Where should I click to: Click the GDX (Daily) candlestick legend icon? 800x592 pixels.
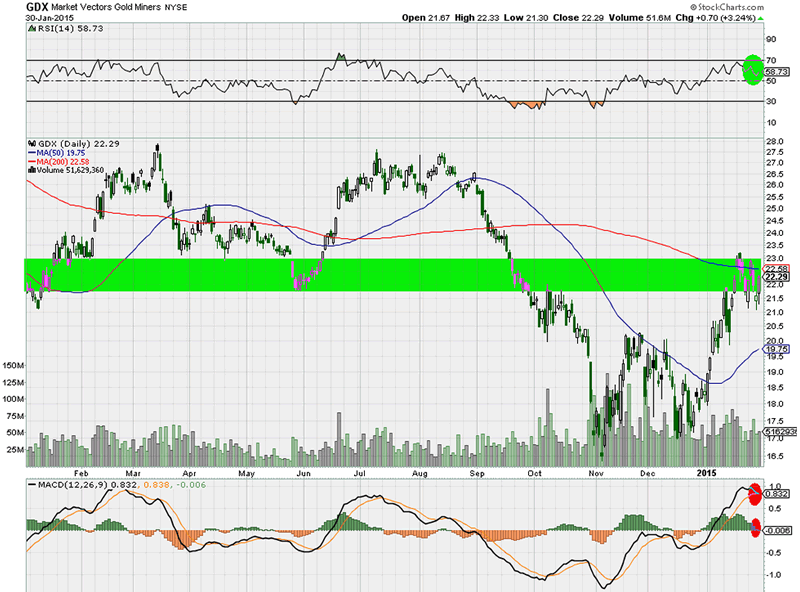[x=31, y=144]
